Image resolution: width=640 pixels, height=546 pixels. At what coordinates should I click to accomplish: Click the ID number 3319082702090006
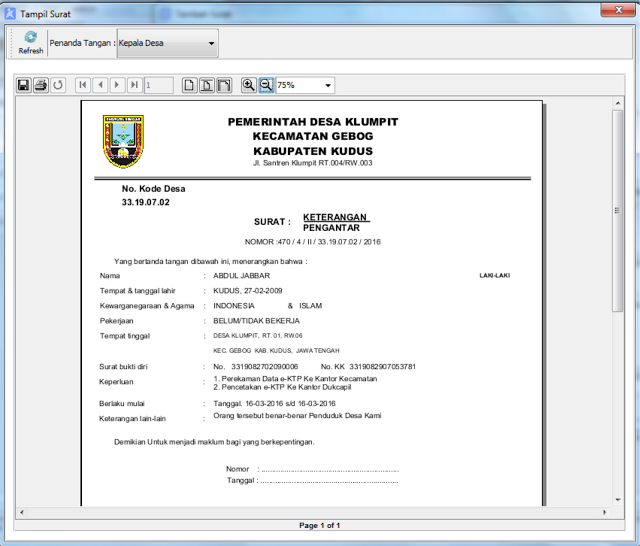tap(264, 367)
